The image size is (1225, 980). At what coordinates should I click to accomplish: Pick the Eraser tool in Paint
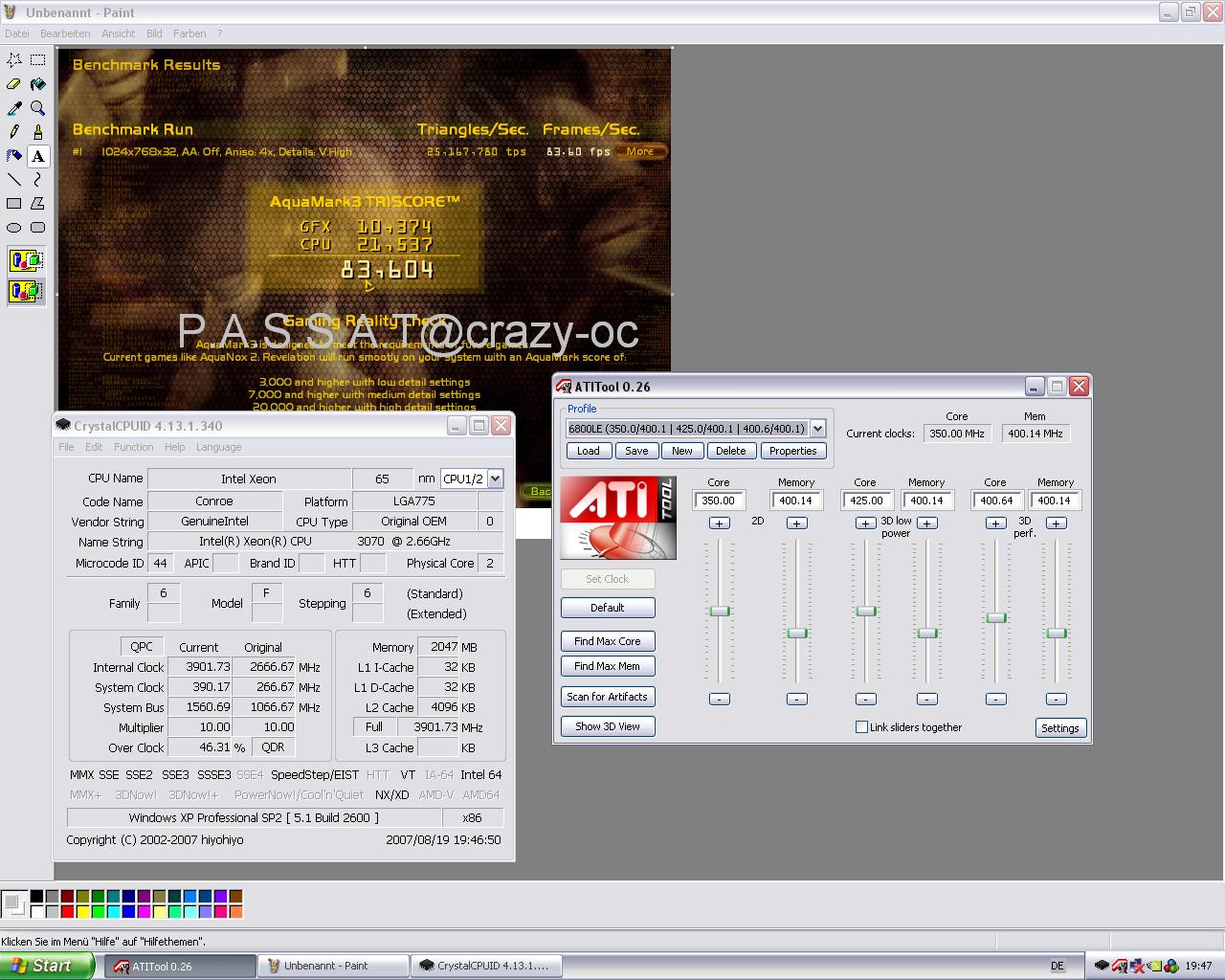pos(14,84)
